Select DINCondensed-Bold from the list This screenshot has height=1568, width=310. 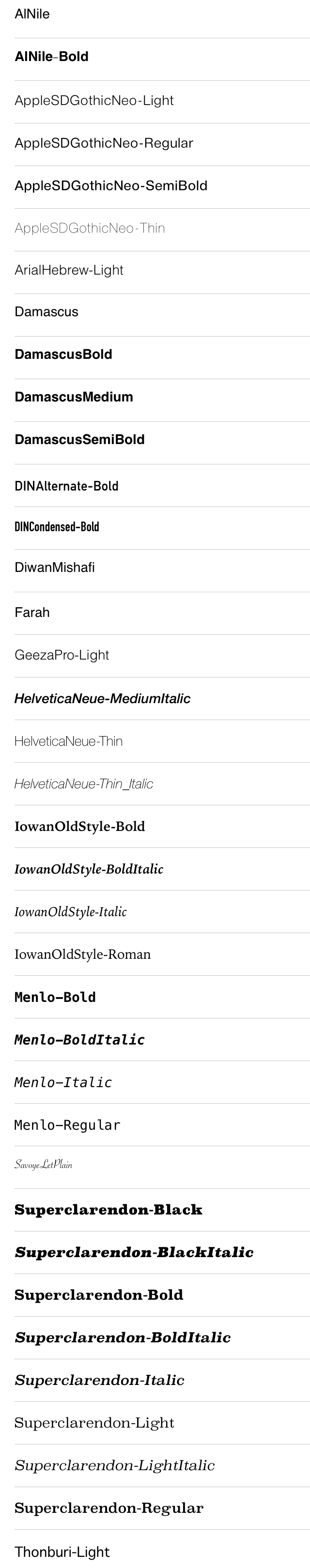(x=155, y=528)
